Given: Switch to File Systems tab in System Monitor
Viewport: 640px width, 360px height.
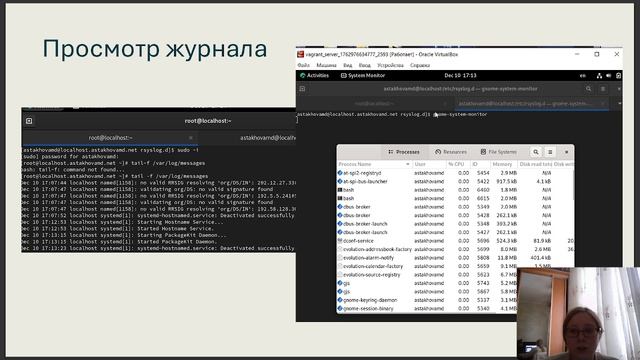Looking at the screenshot, I should [x=498, y=152].
